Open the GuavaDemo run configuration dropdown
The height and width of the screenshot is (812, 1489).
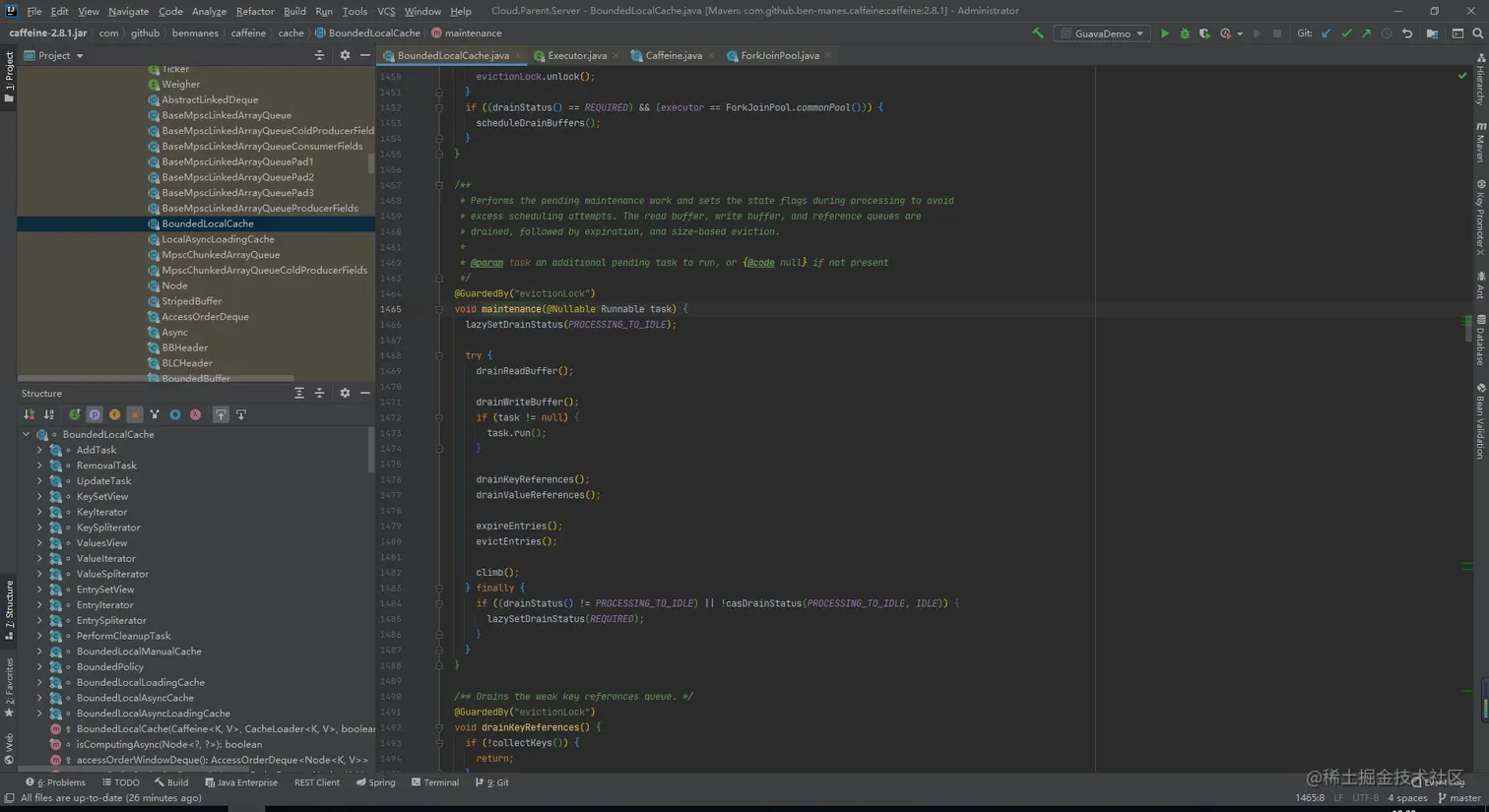[x=1103, y=33]
